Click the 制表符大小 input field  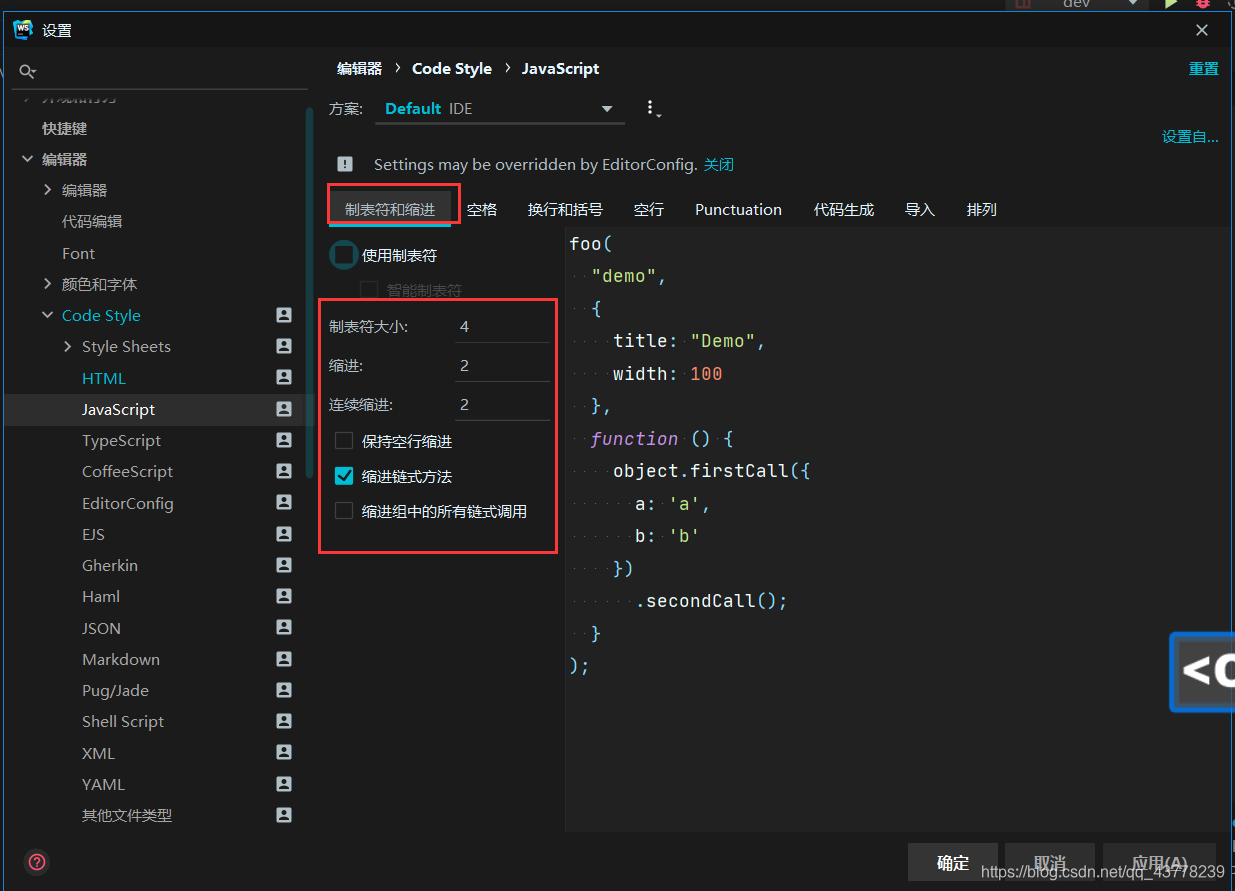pos(502,327)
